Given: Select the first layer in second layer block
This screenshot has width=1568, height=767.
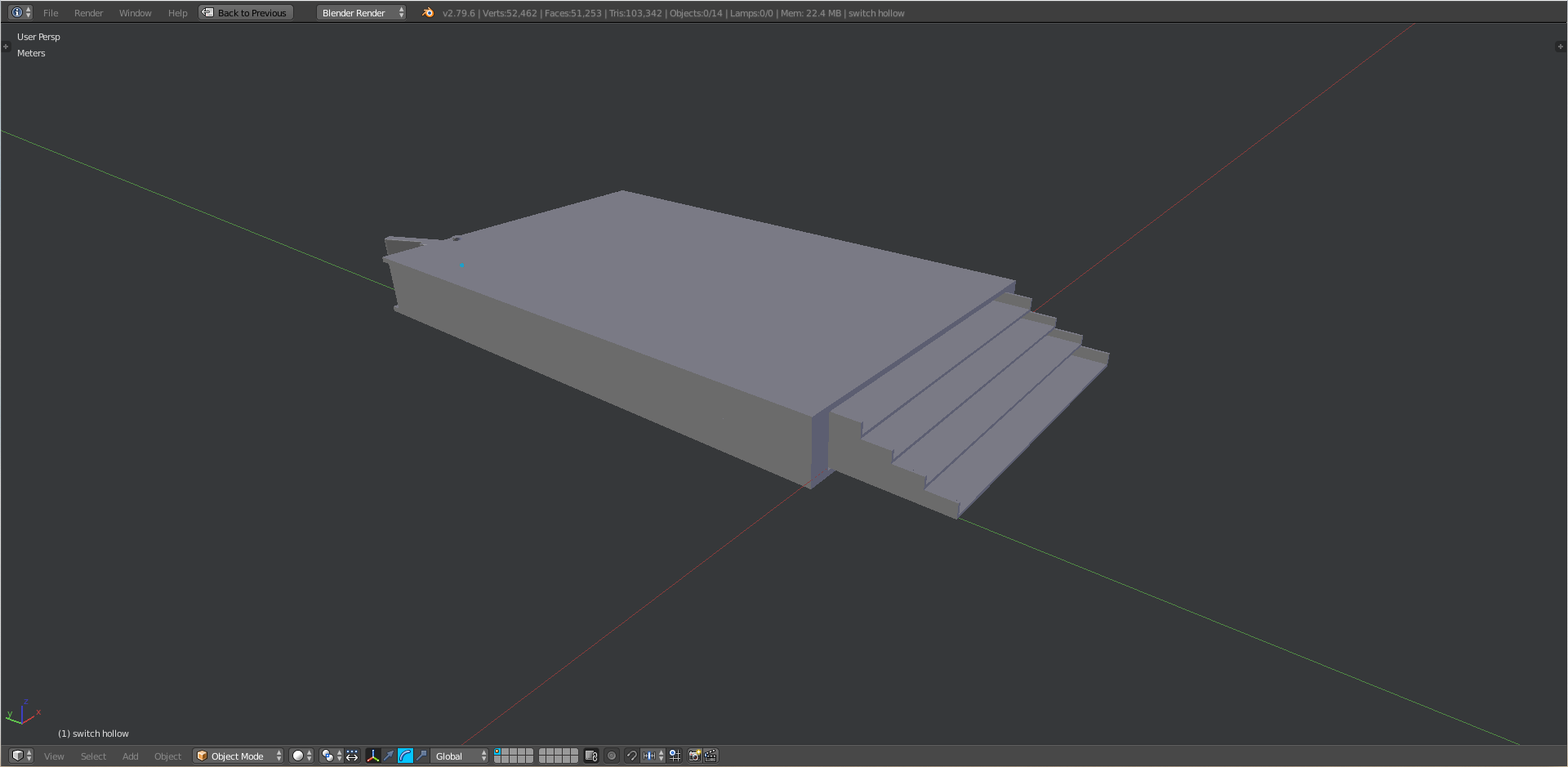Looking at the screenshot, I should click(x=543, y=752).
